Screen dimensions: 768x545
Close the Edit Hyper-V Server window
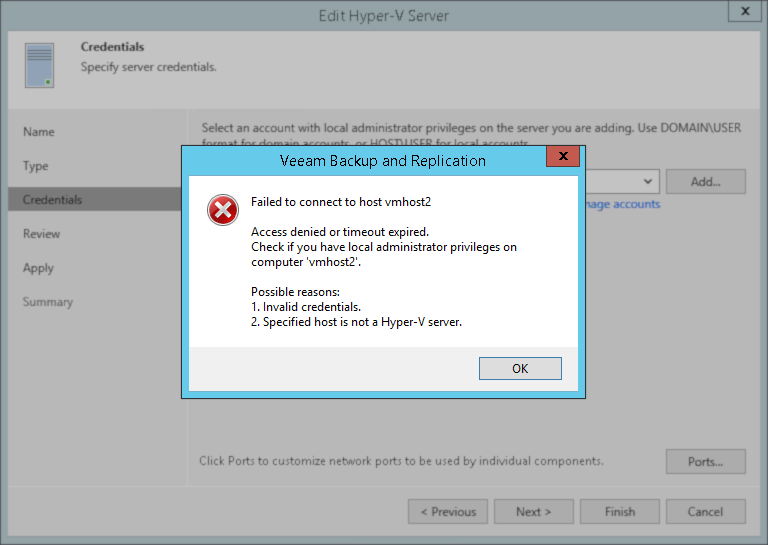click(x=745, y=11)
